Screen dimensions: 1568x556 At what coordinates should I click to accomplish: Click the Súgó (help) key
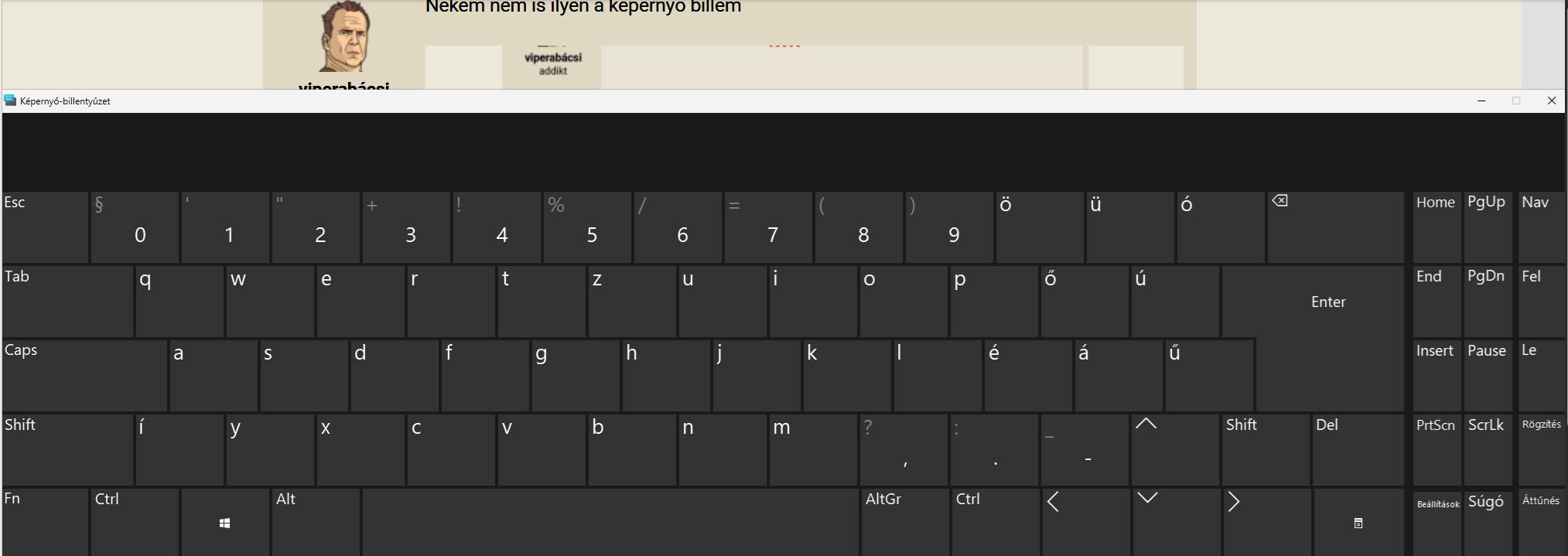pyautogui.click(x=1488, y=522)
